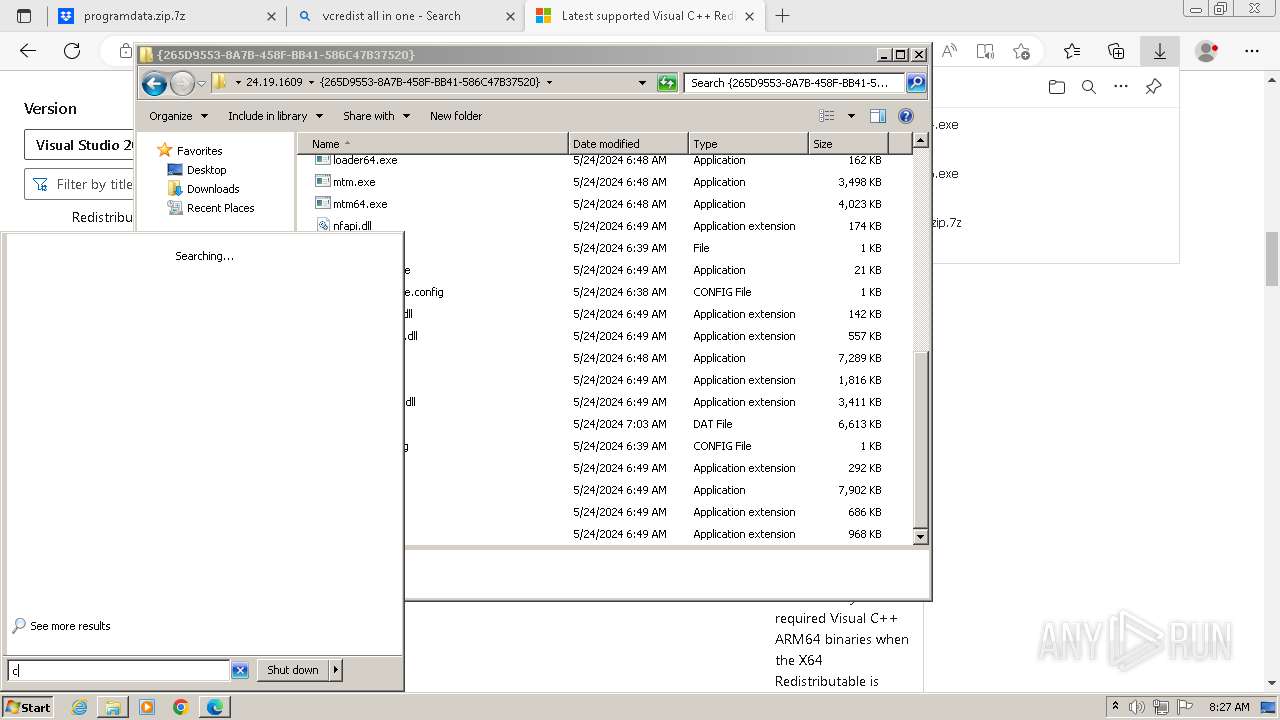This screenshot has height=720, width=1280.
Task: Reload the page in Edge
Action: 72,51
